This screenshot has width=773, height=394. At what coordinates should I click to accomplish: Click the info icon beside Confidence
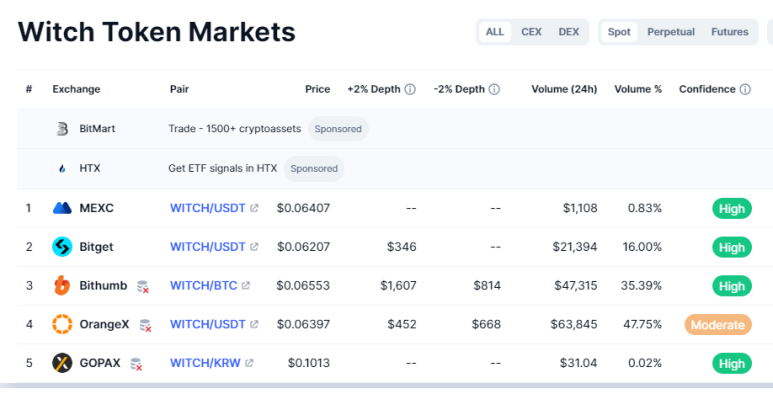(x=745, y=89)
